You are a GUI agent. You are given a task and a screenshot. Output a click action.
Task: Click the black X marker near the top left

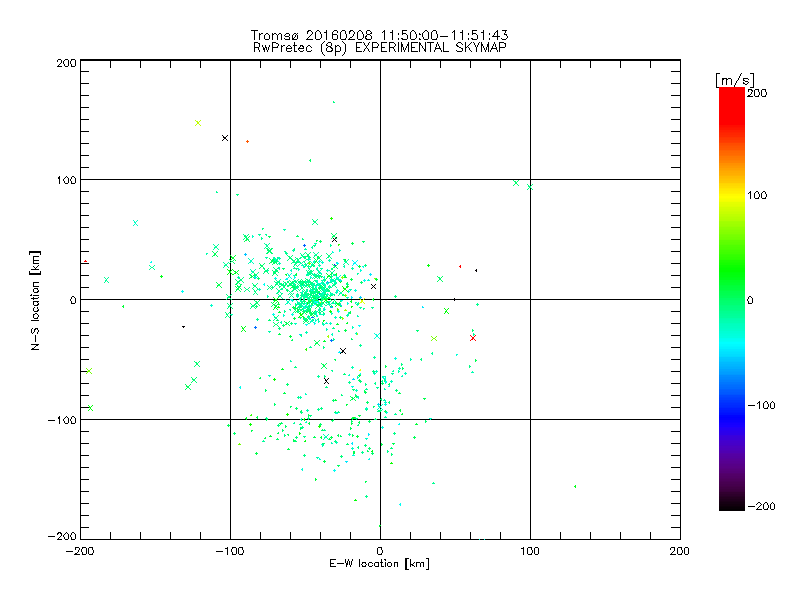(224, 138)
